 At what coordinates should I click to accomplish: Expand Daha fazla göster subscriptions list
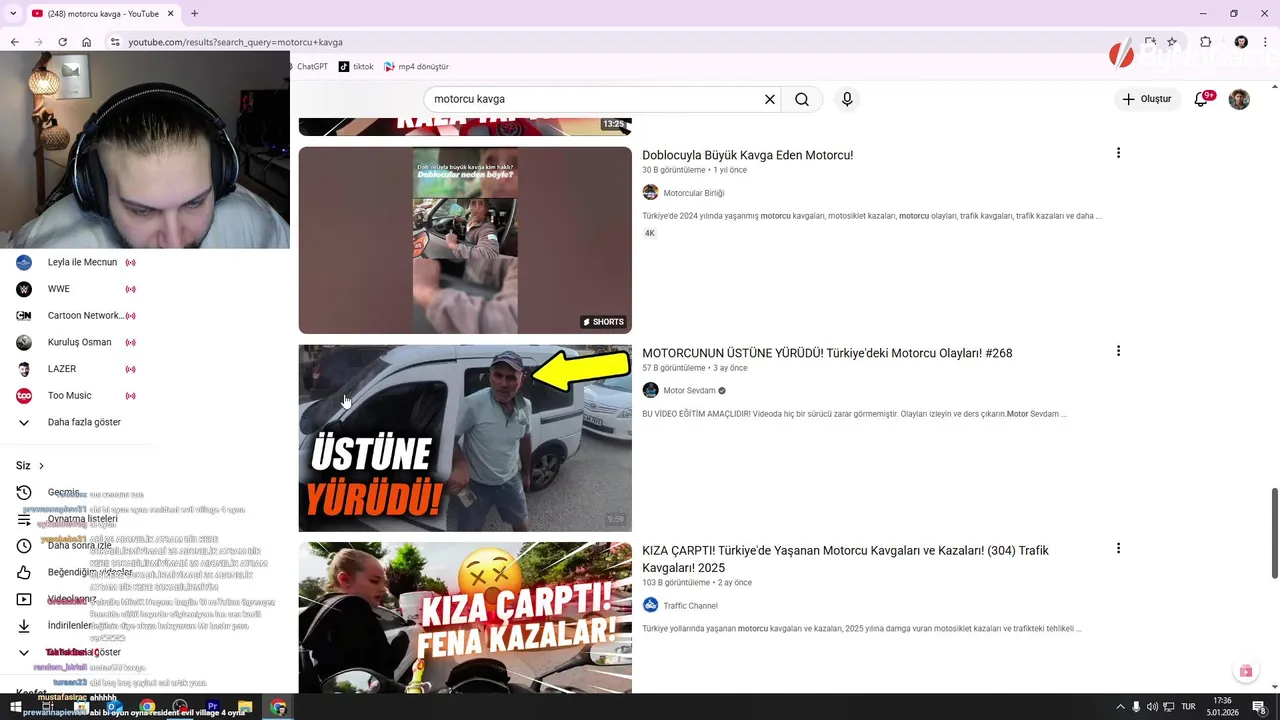click(76, 422)
